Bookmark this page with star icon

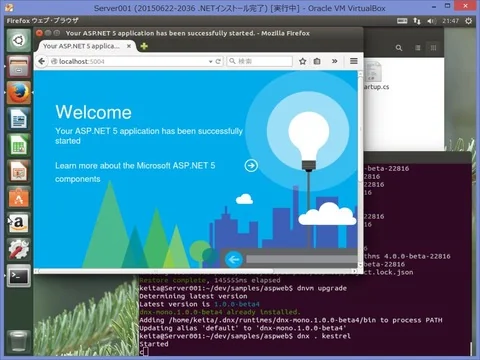pos(302,61)
